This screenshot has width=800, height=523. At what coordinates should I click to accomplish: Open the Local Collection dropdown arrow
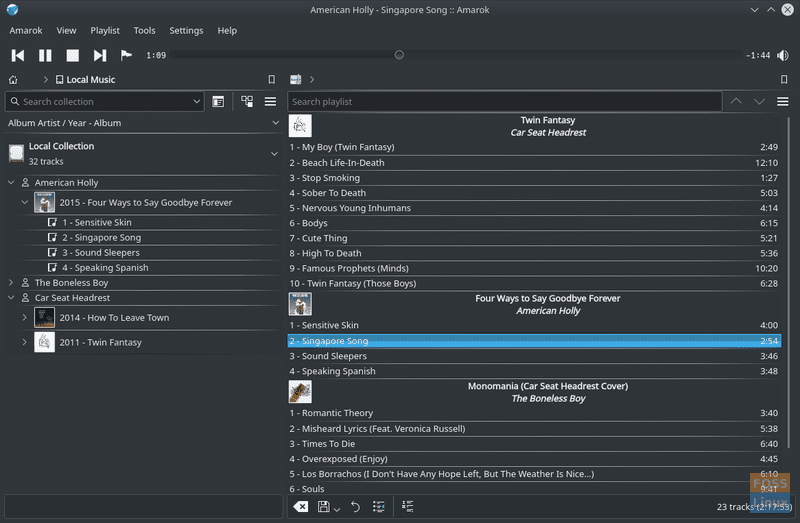click(x=274, y=154)
